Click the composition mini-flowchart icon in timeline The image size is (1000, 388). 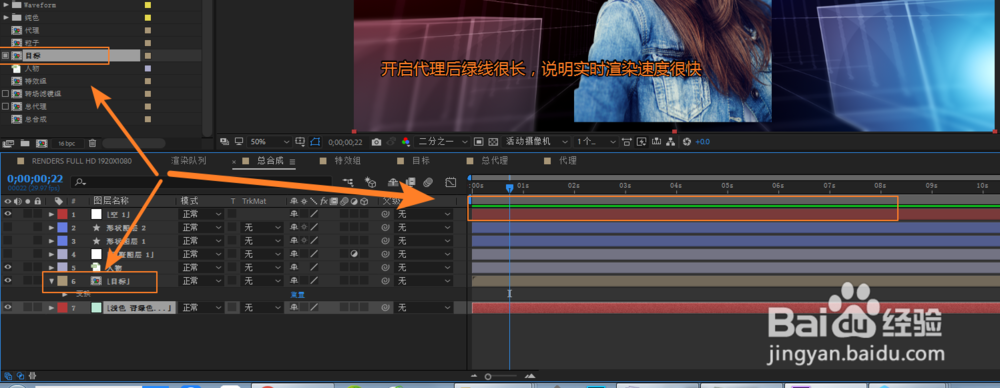[x=348, y=182]
